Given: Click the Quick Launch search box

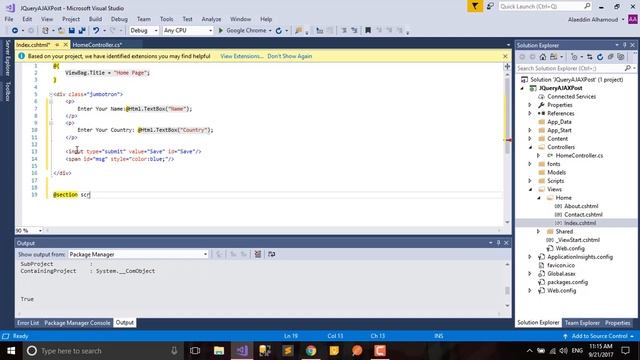Looking at the screenshot, I should click(545, 6).
